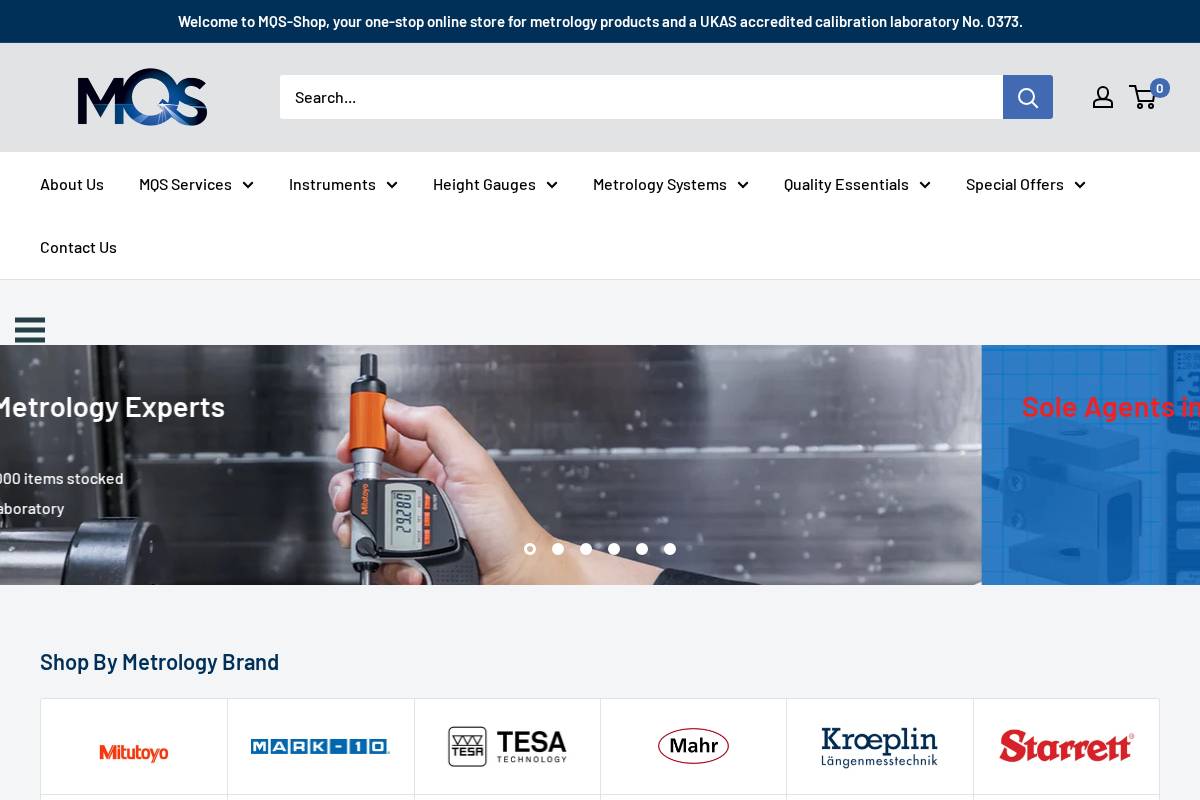The width and height of the screenshot is (1200, 800).
Task: Click the my account icon
Action: (x=1103, y=97)
